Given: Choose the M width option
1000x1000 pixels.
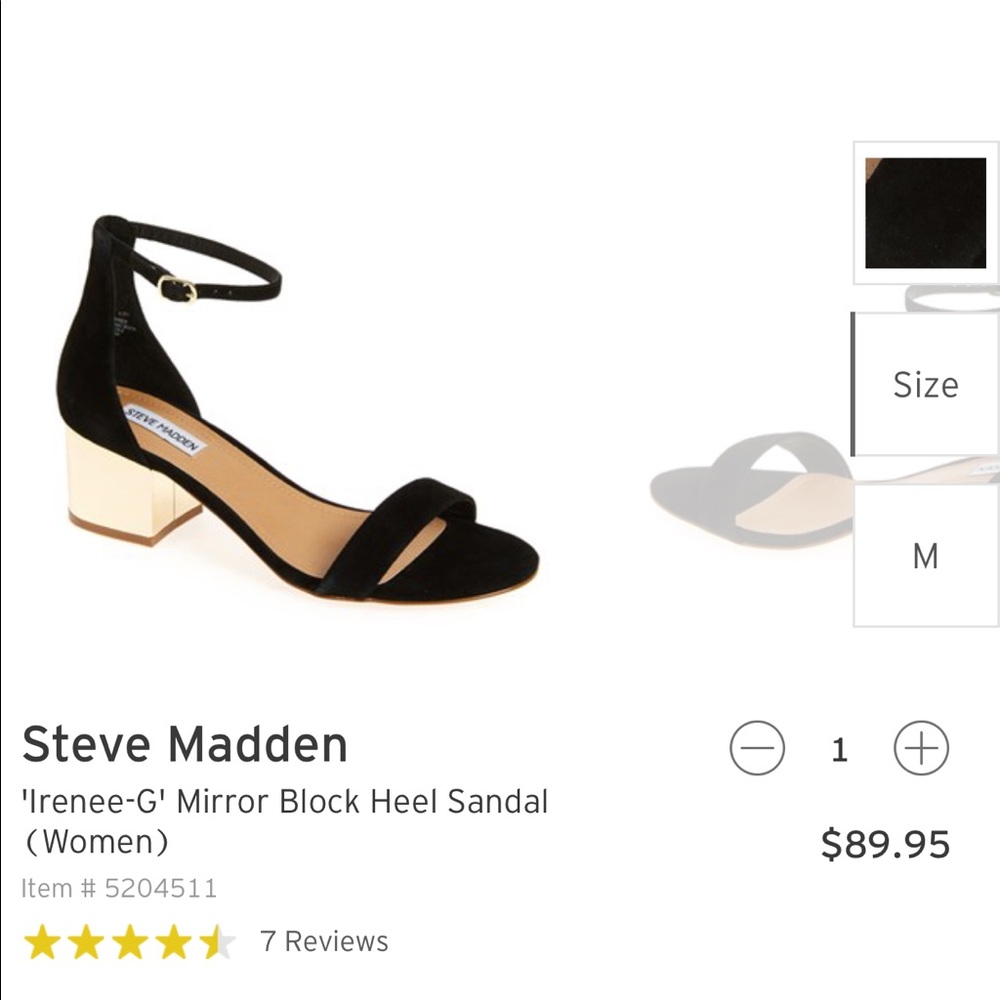Looking at the screenshot, I should (x=924, y=556).
